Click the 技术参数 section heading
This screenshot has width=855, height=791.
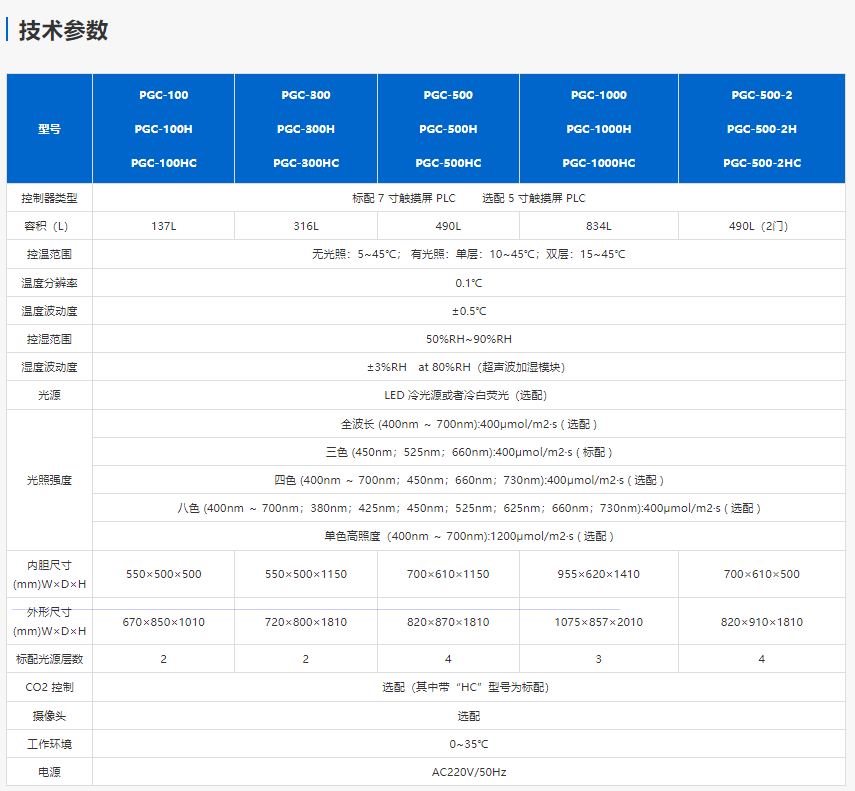(x=63, y=31)
